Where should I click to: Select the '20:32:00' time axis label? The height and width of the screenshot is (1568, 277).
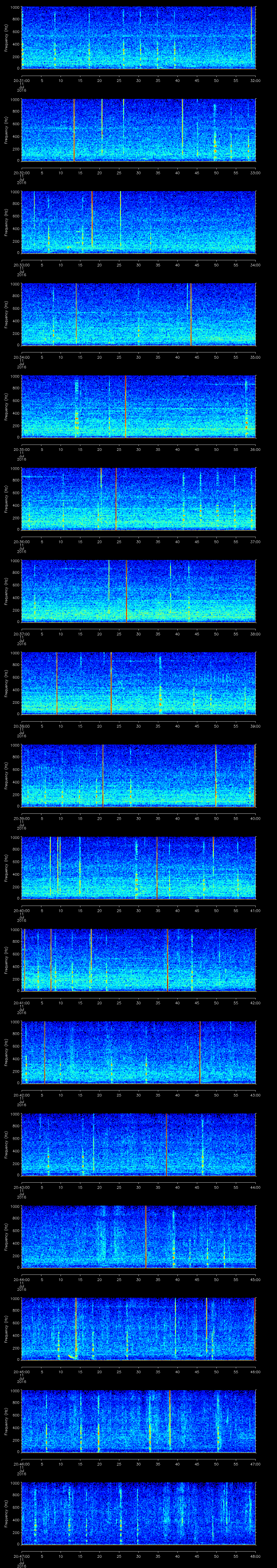click(21, 173)
